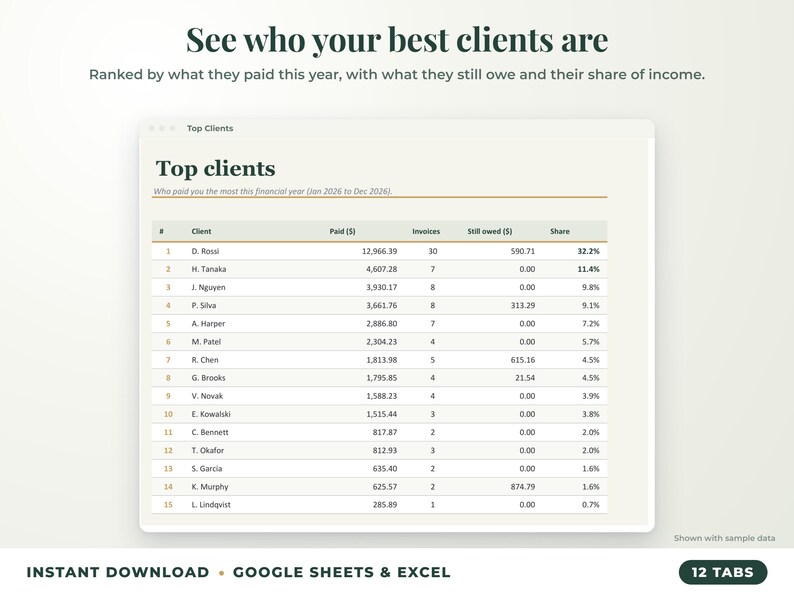Click paid amount 2,304.23
794x596 pixels.
click(x=381, y=342)
